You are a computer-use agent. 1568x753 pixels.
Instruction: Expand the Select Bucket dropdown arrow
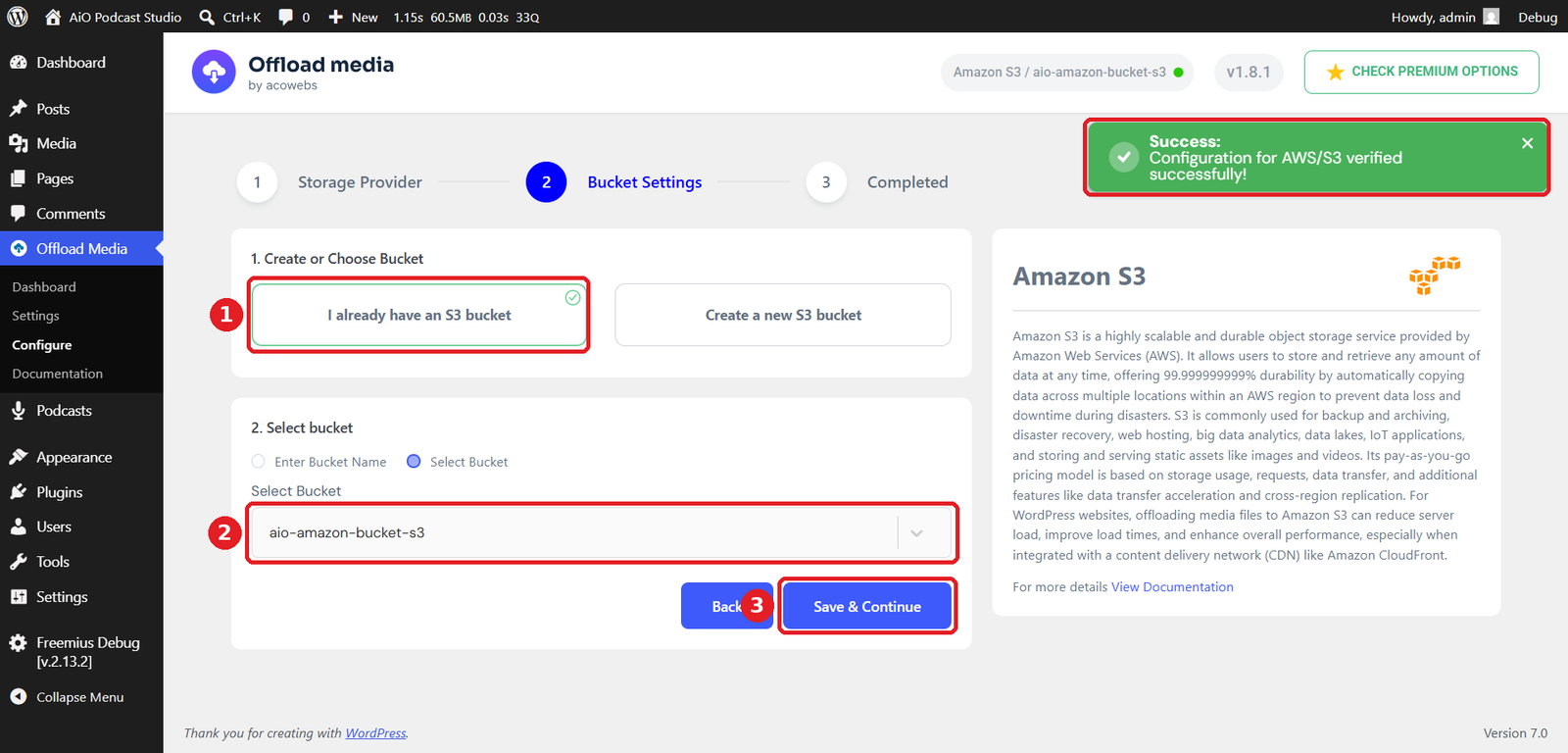(916, 533)
